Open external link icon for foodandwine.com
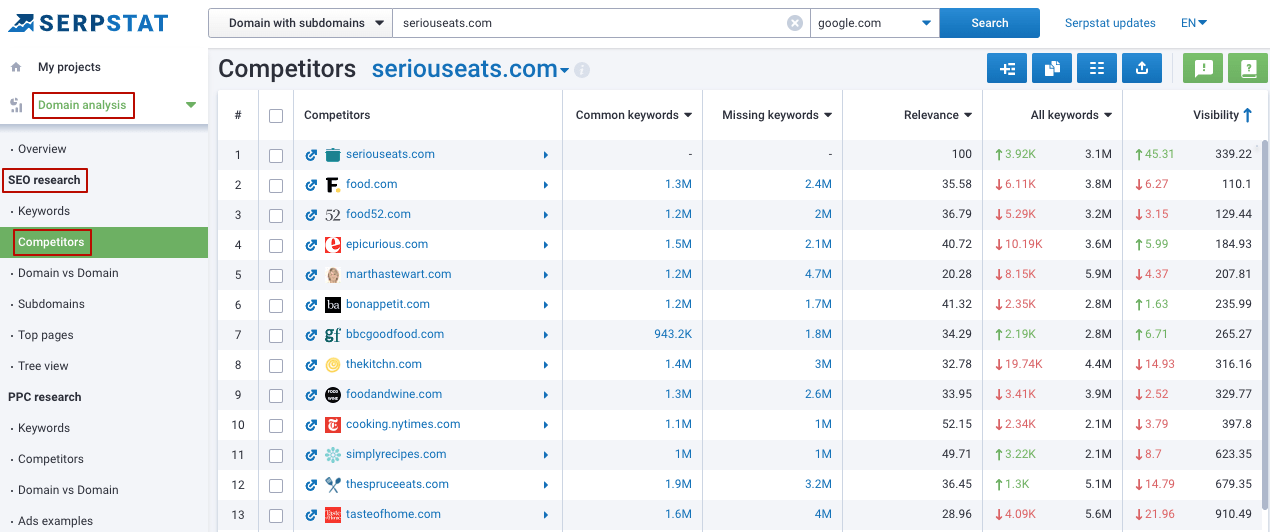Viewport: 1270px width, 532px height. click(x=311, y=395)
